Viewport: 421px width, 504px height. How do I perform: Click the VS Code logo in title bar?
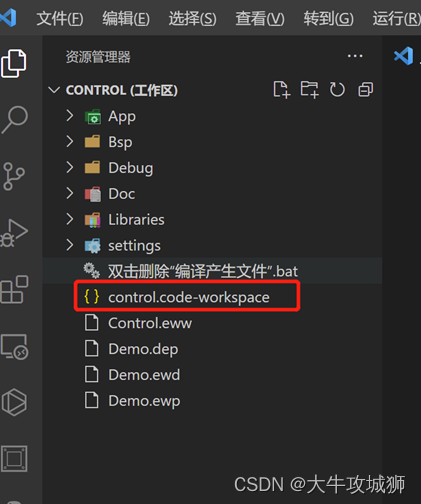pos(8,18)
